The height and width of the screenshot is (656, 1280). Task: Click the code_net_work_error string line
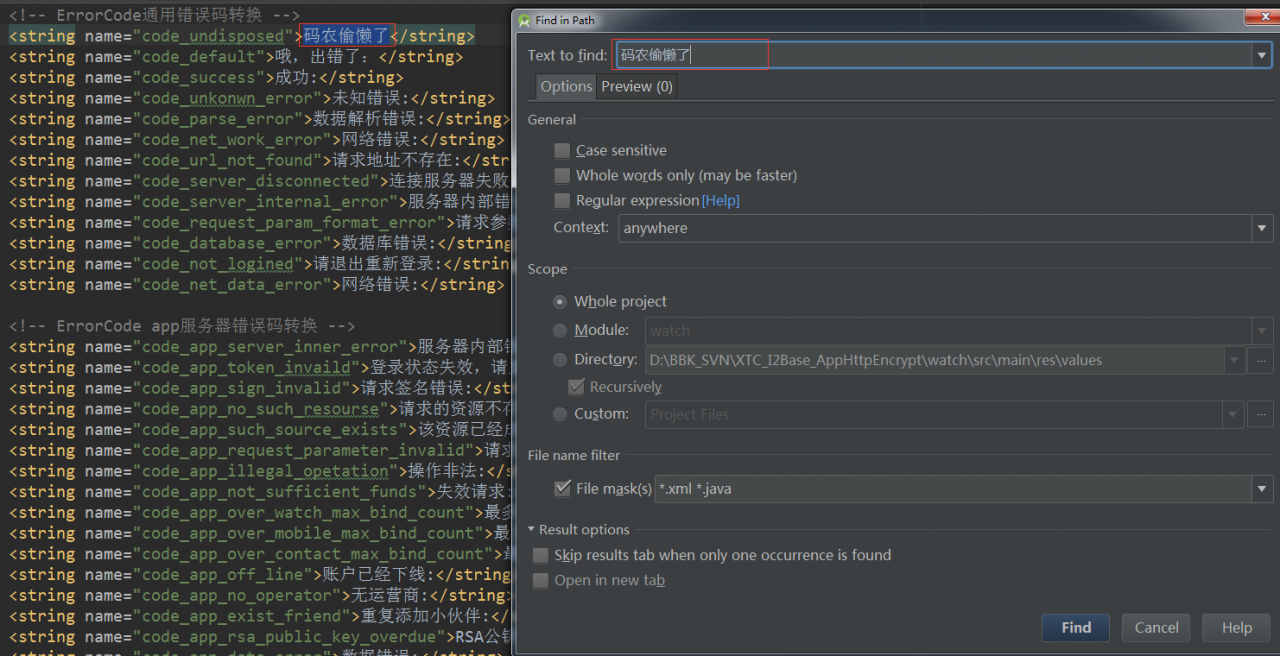258,140
